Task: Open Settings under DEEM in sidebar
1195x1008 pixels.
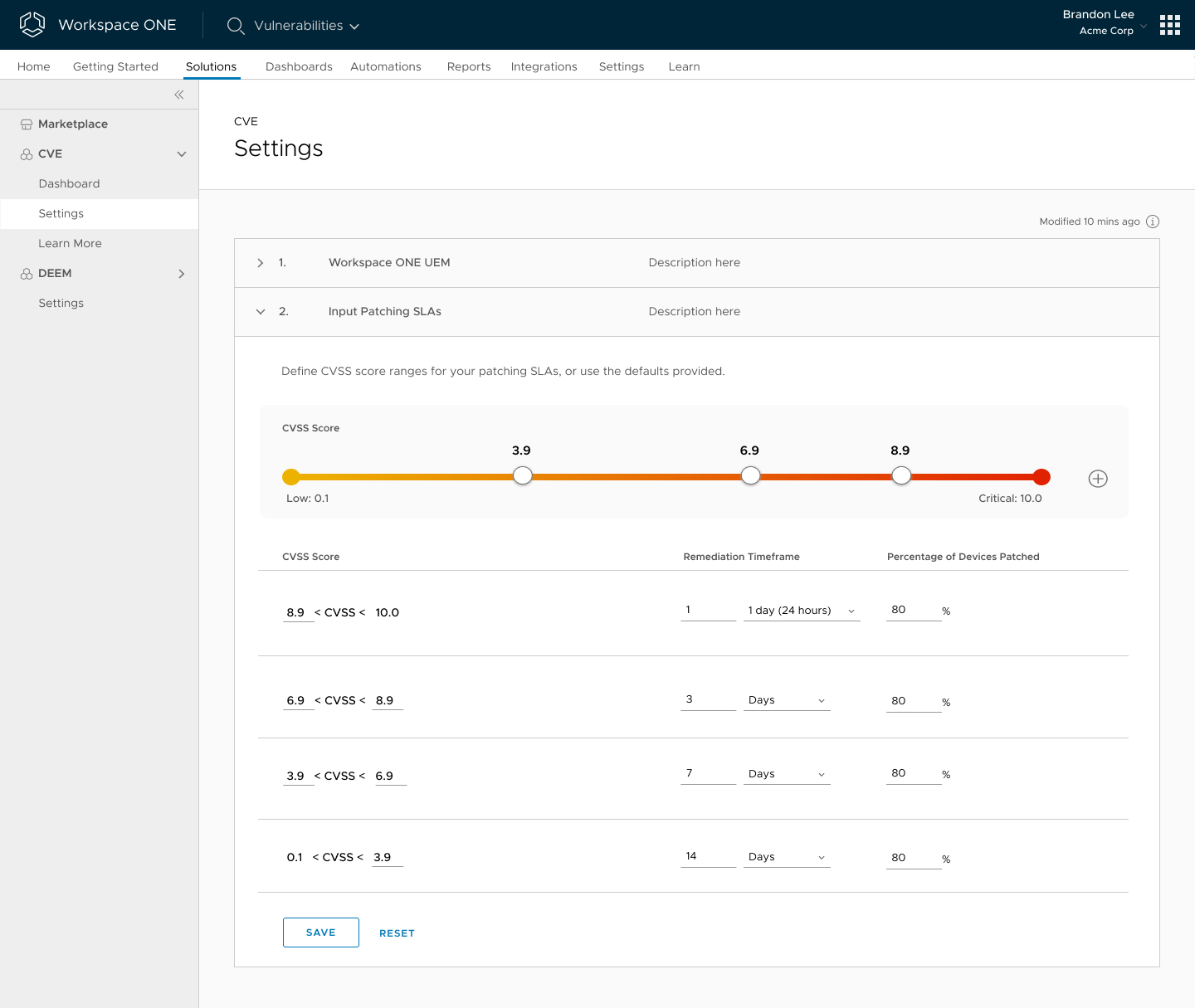Action: [x=100, y=304]
